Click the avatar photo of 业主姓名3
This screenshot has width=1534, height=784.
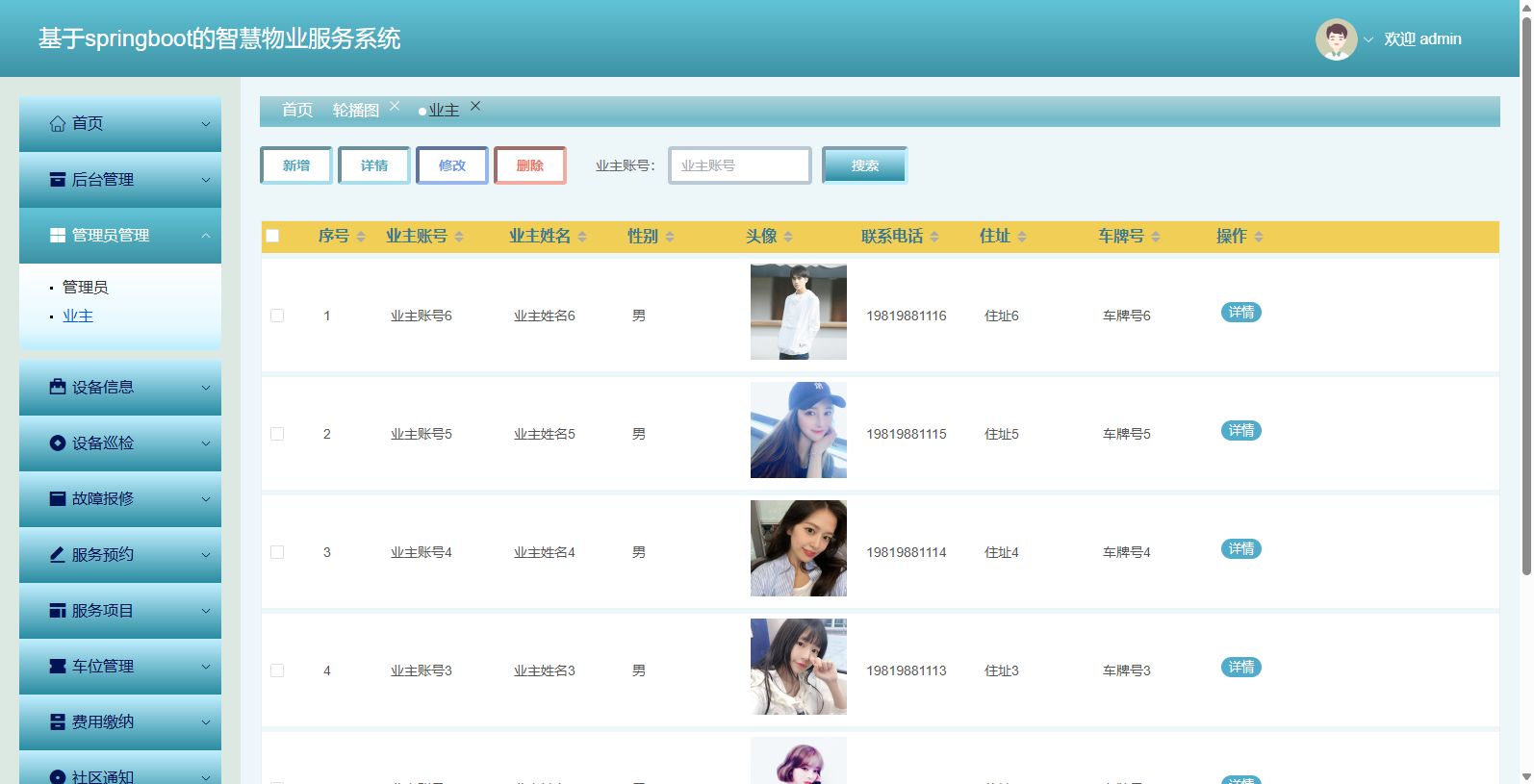(799, 667)
